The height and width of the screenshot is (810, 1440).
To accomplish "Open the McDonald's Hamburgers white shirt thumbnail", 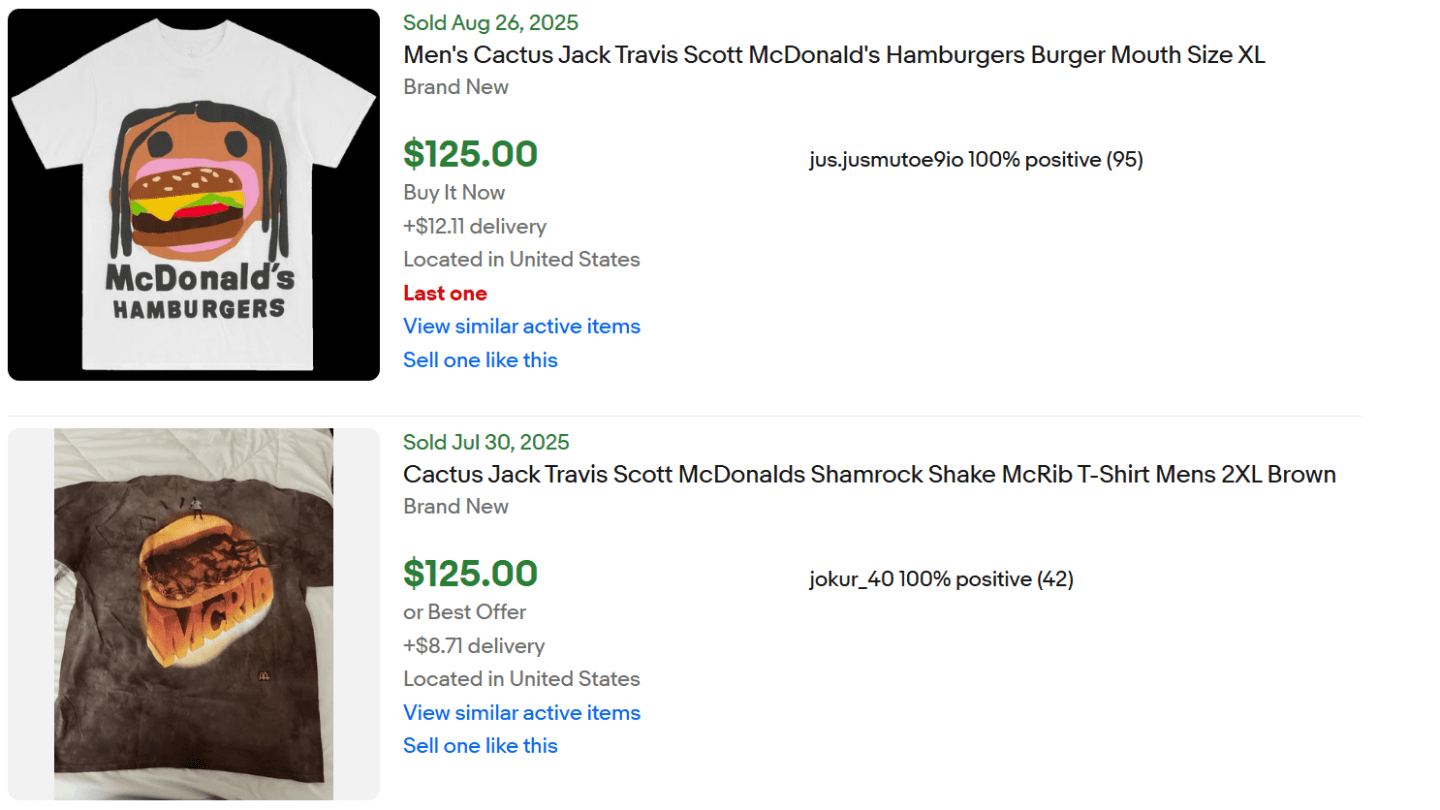I will [193, 194].
